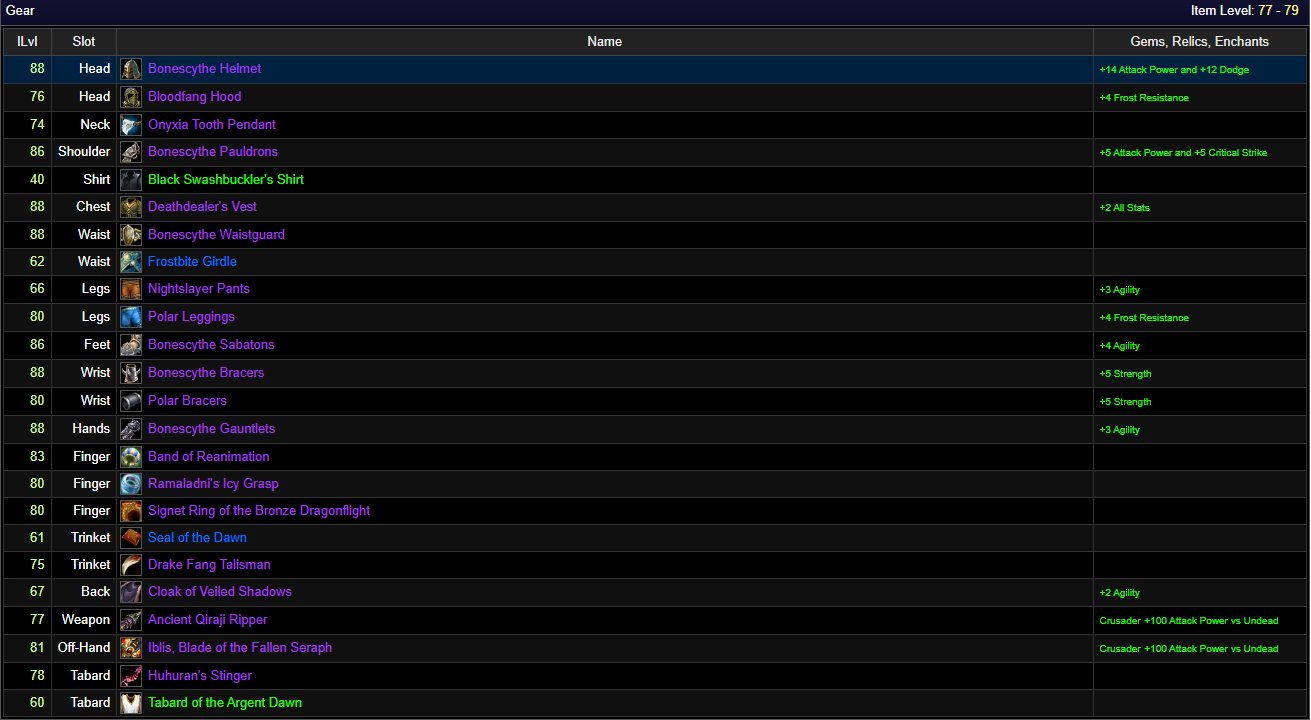Click the Deathdealer's Vest item icon
Screen dimensions: 1311x720
[x=131, y=207]
